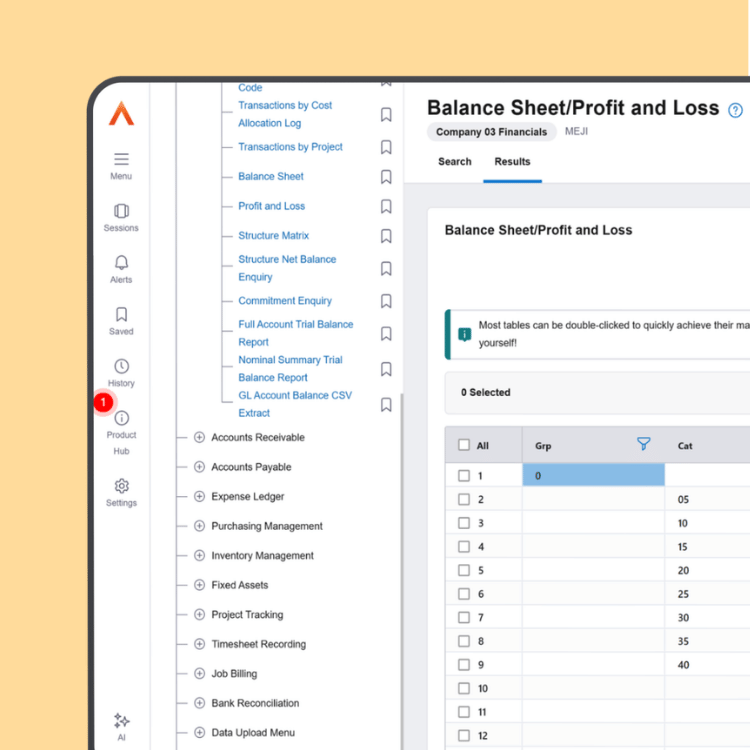Tick the checkbox for row 3
The image size is (750, 750).
pyautogui.click(x=464, y=523)
